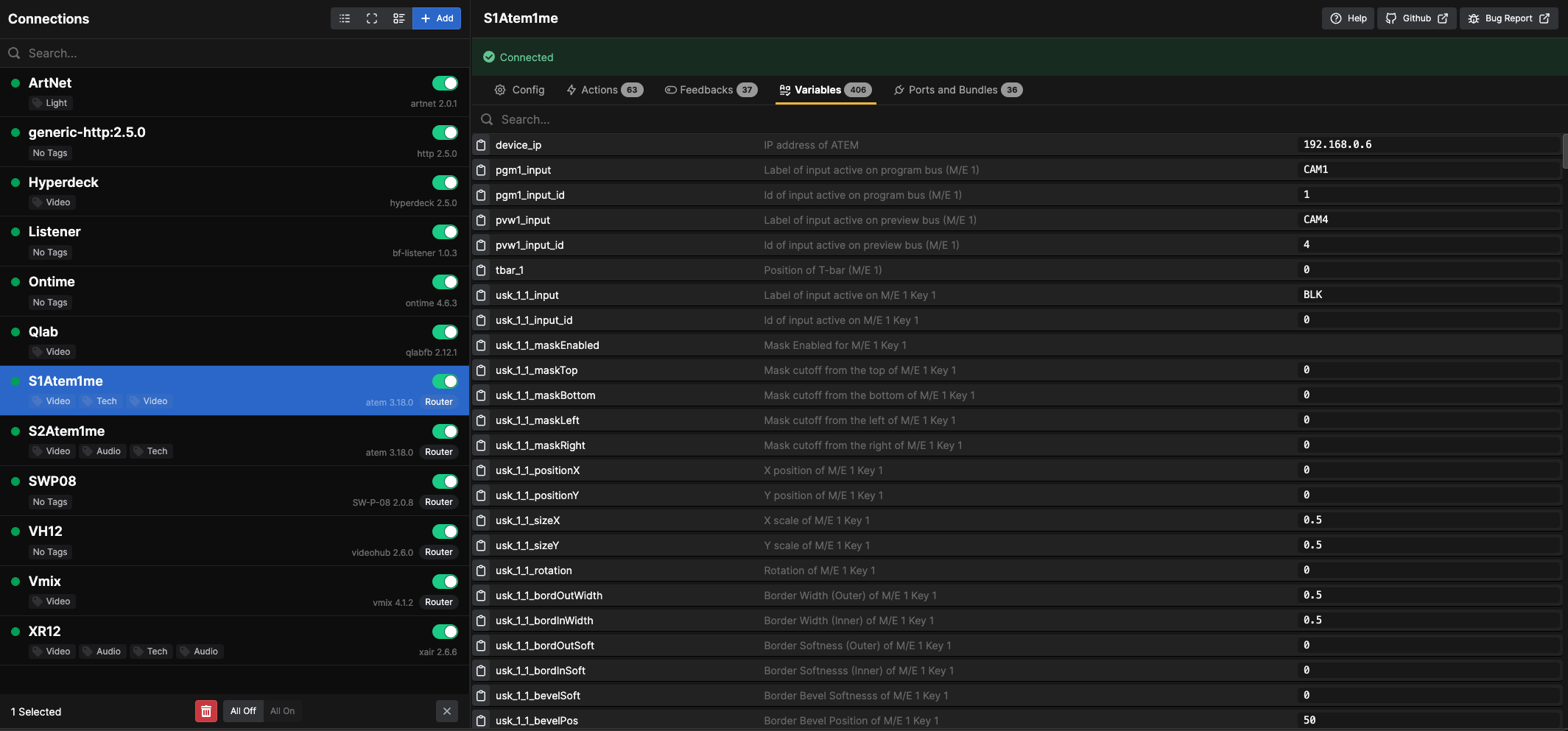This screenshot has width=1568, height=731.
Task: Close the selection bar with X
Action: (x=447, y=711)
